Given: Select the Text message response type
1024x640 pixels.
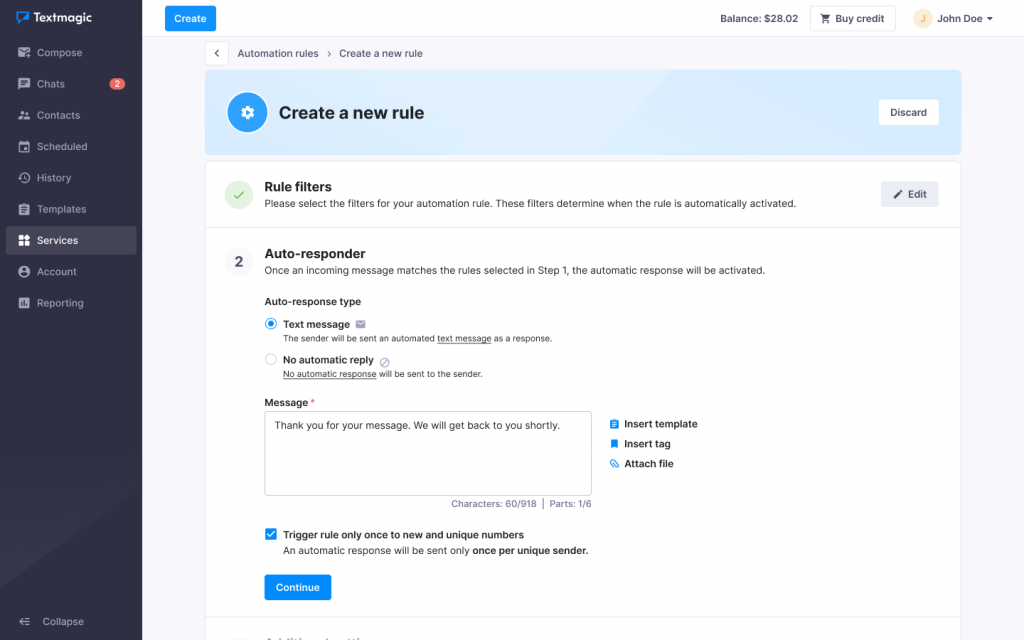Looking at the screenshot, I should (x=270, y=323).
